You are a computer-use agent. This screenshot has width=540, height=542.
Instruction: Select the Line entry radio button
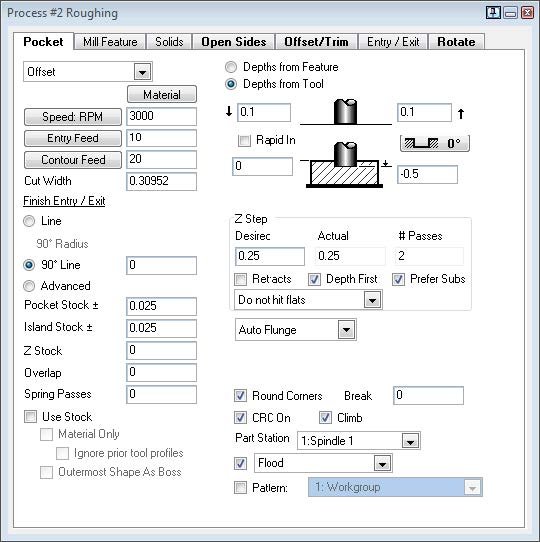(29, 221)
